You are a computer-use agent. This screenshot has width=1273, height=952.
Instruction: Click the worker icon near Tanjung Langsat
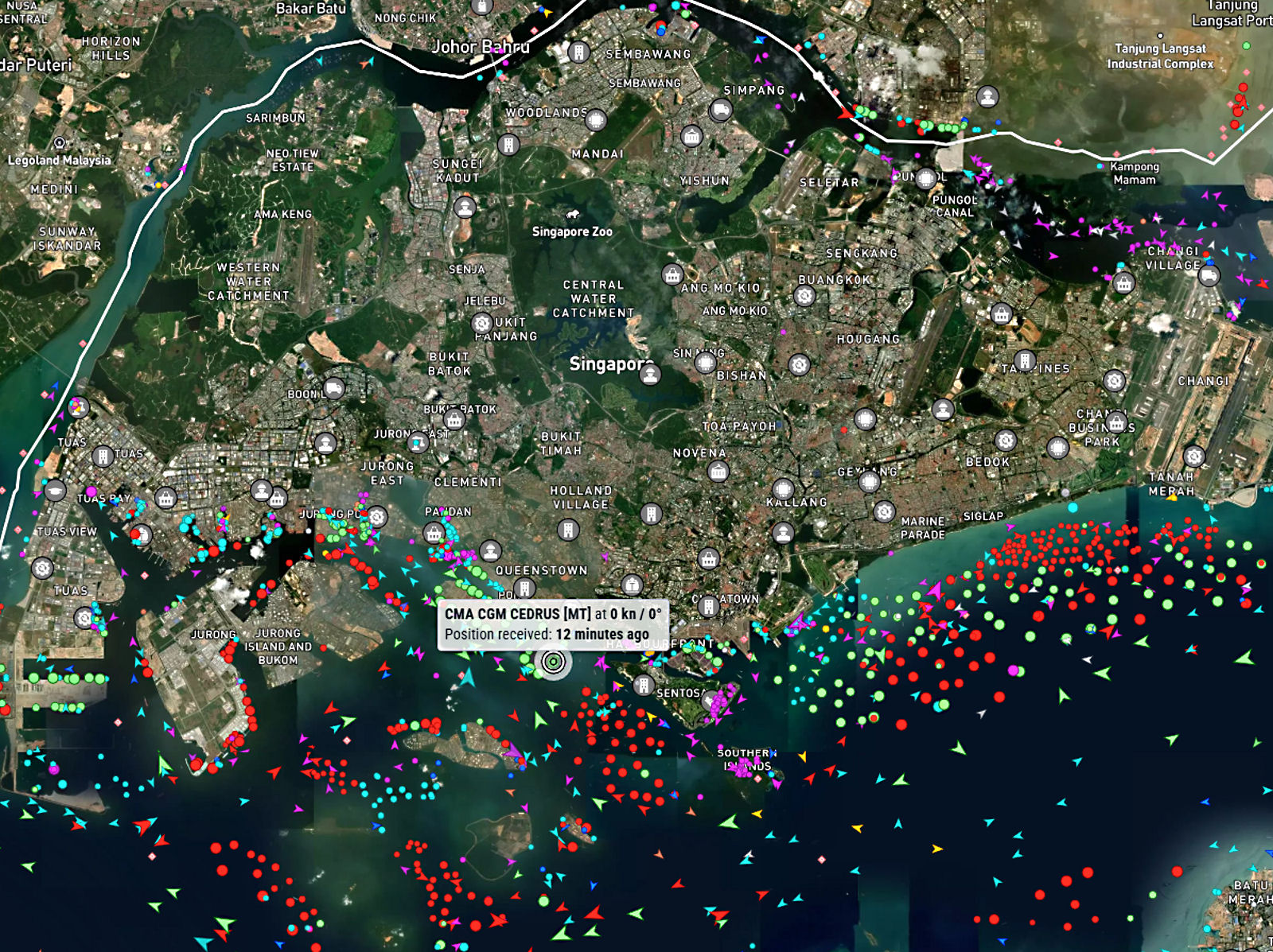click(987, 97)
